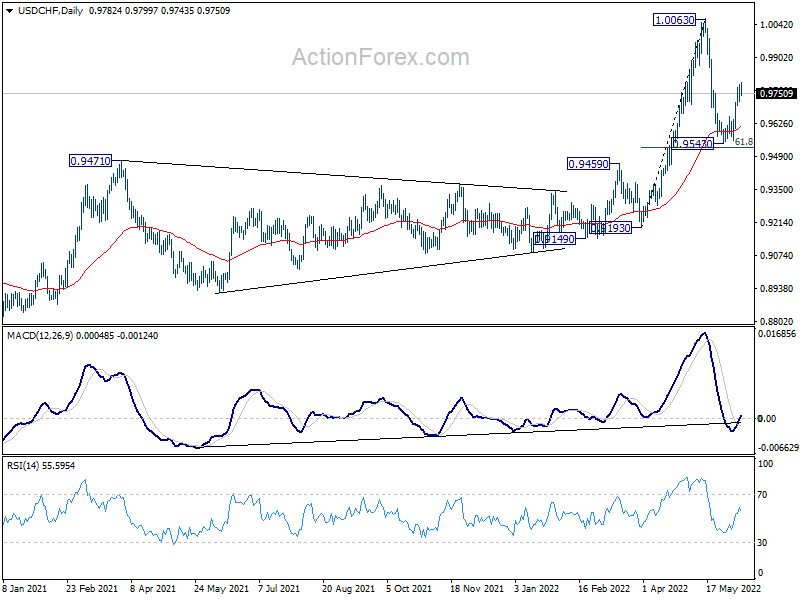
Task: Select the 20 Aug 2021 date label
Action: pos(348,588)
